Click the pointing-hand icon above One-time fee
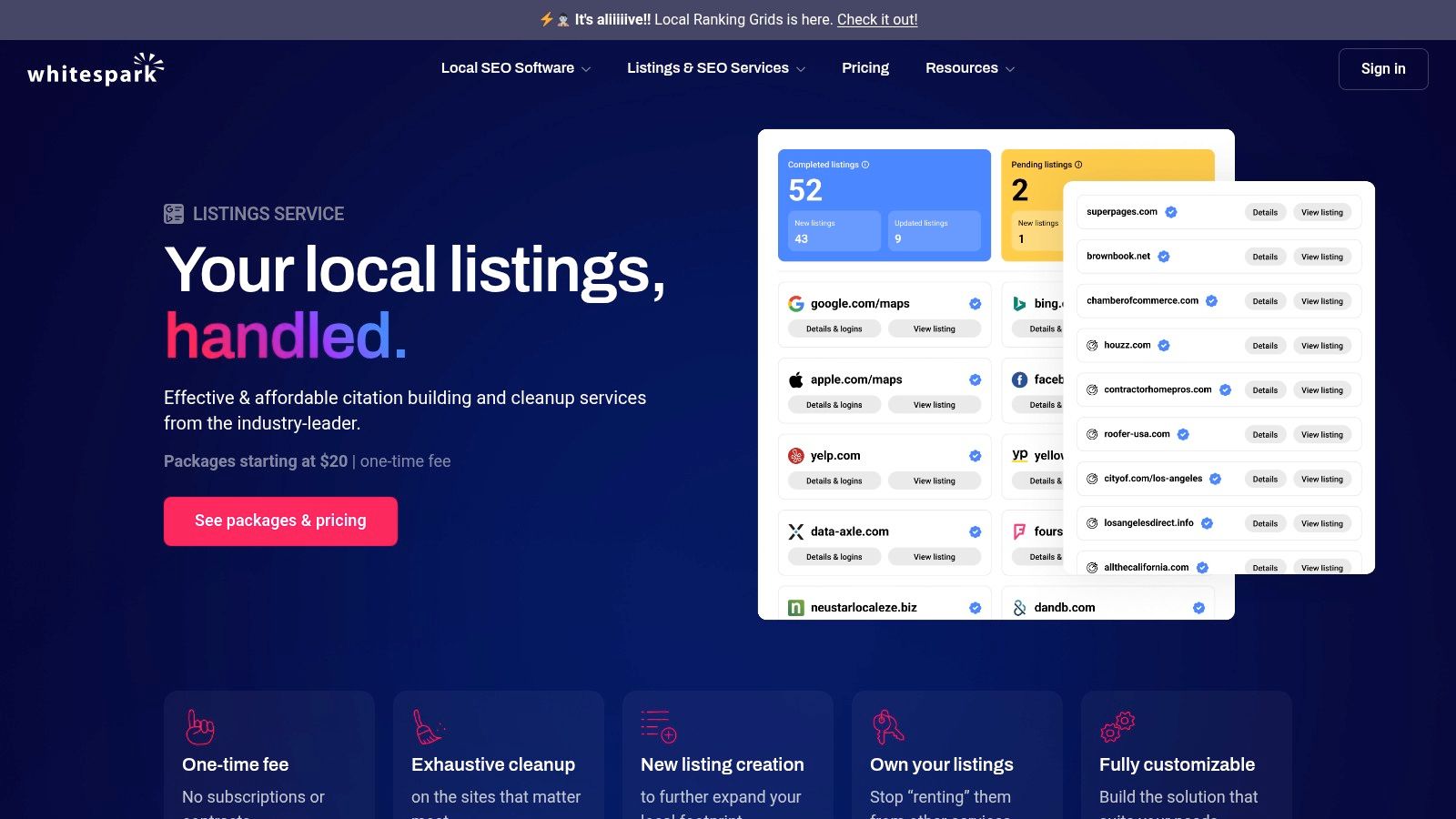The height and width of the screenshot is (819, 1456). [199, 727]
